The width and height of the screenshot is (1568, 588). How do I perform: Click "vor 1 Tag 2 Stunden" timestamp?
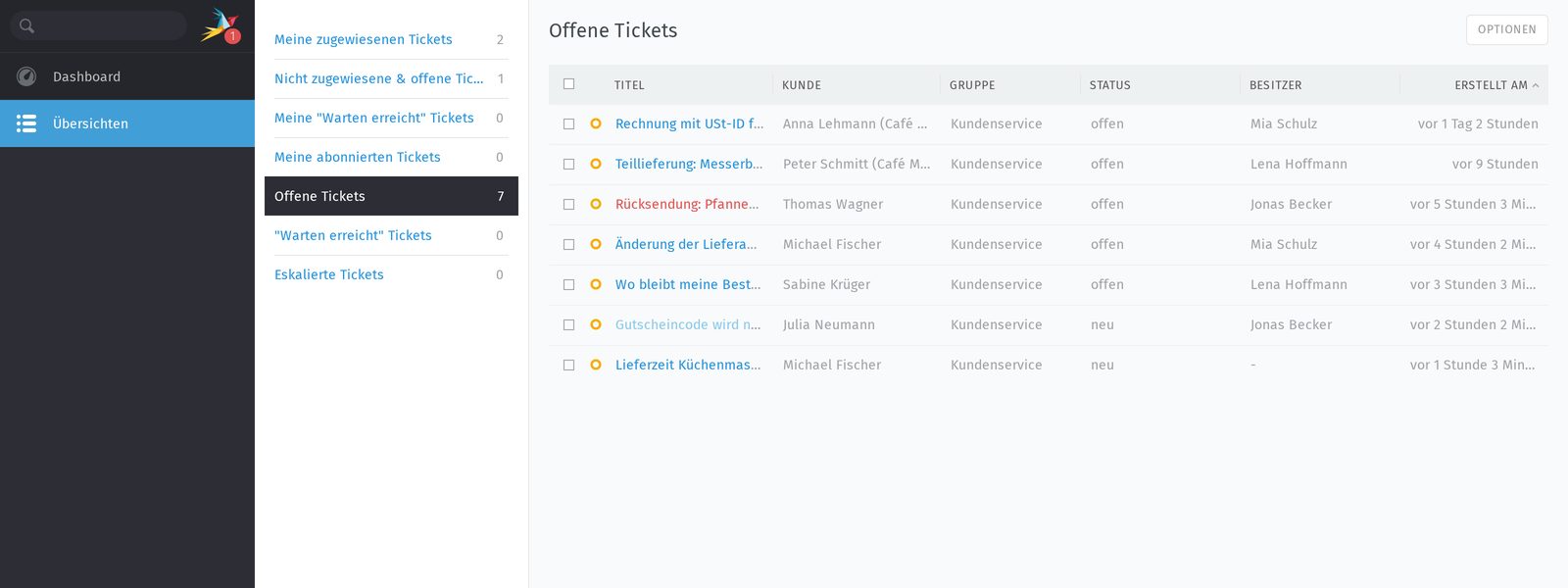1478,123
